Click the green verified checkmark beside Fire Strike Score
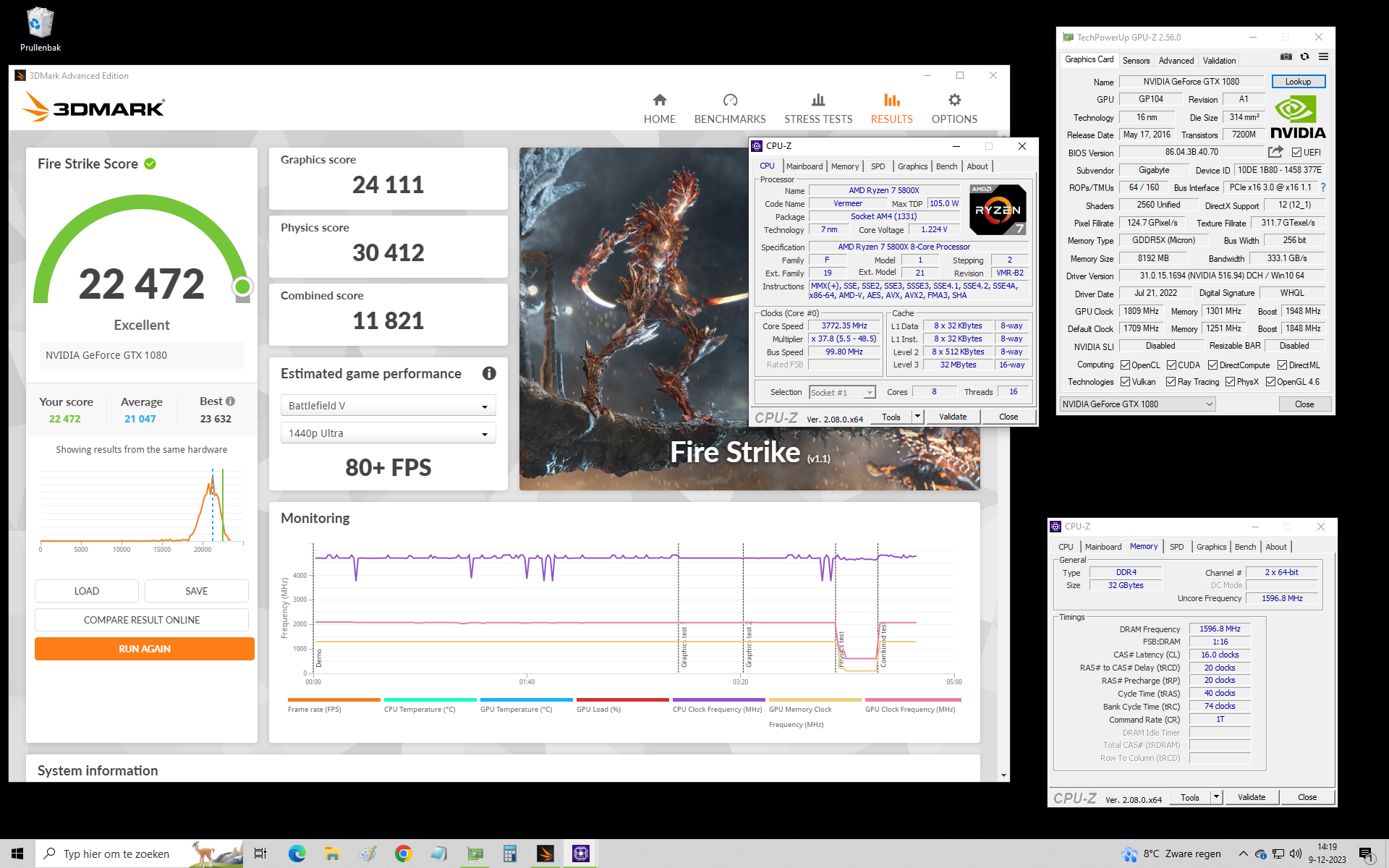Screen dimensions: 1389x868 tap(150, 163)
